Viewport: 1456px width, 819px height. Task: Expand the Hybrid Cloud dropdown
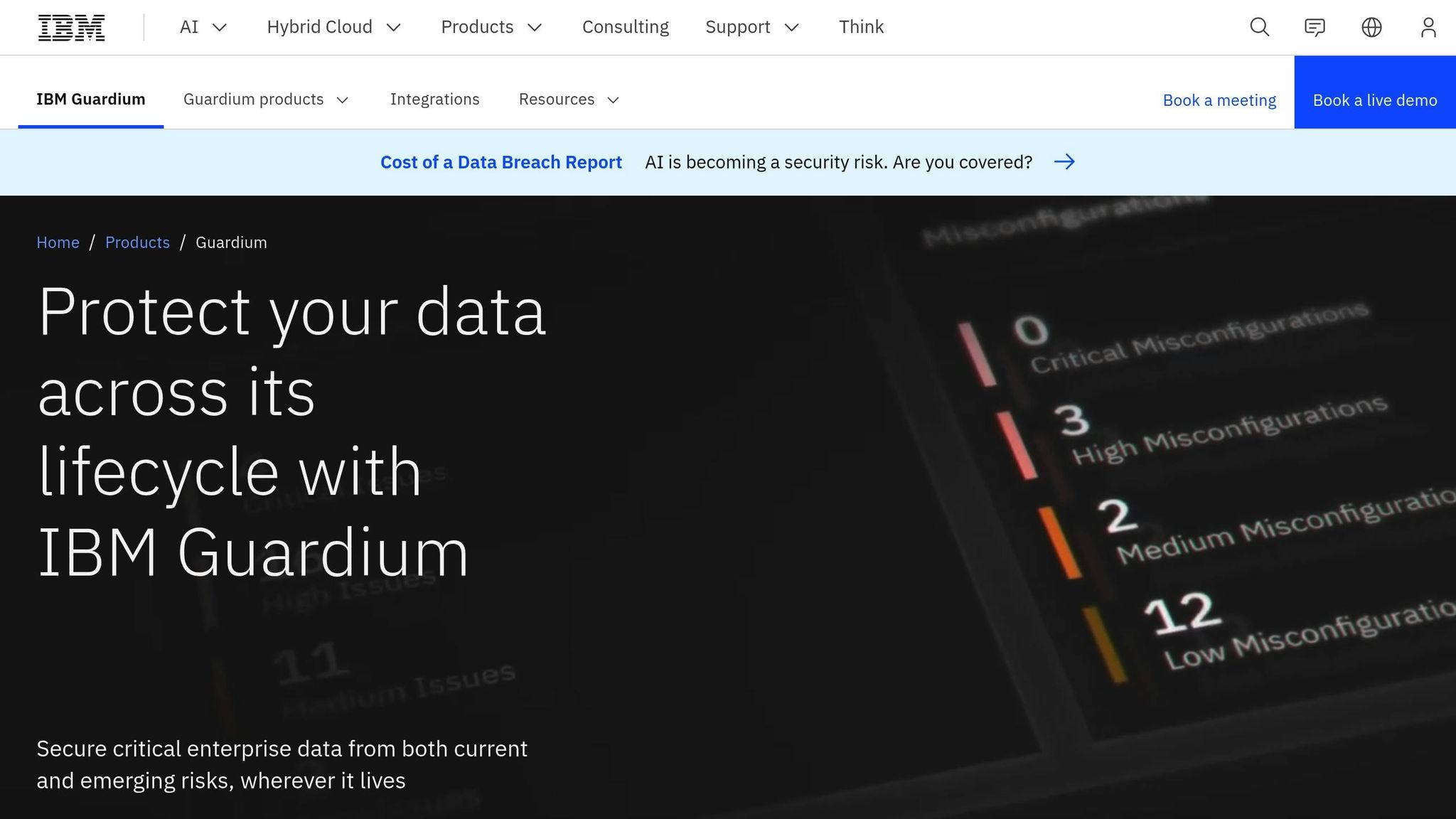[x=334, y=27]
